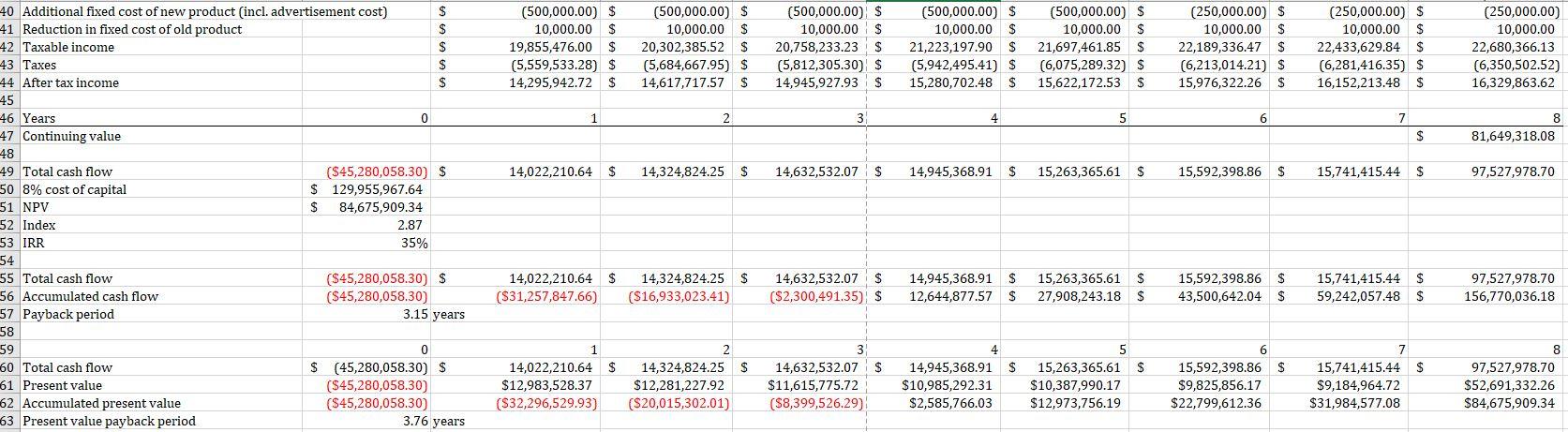Click the year 0 cell in row 46

(368, 118)
